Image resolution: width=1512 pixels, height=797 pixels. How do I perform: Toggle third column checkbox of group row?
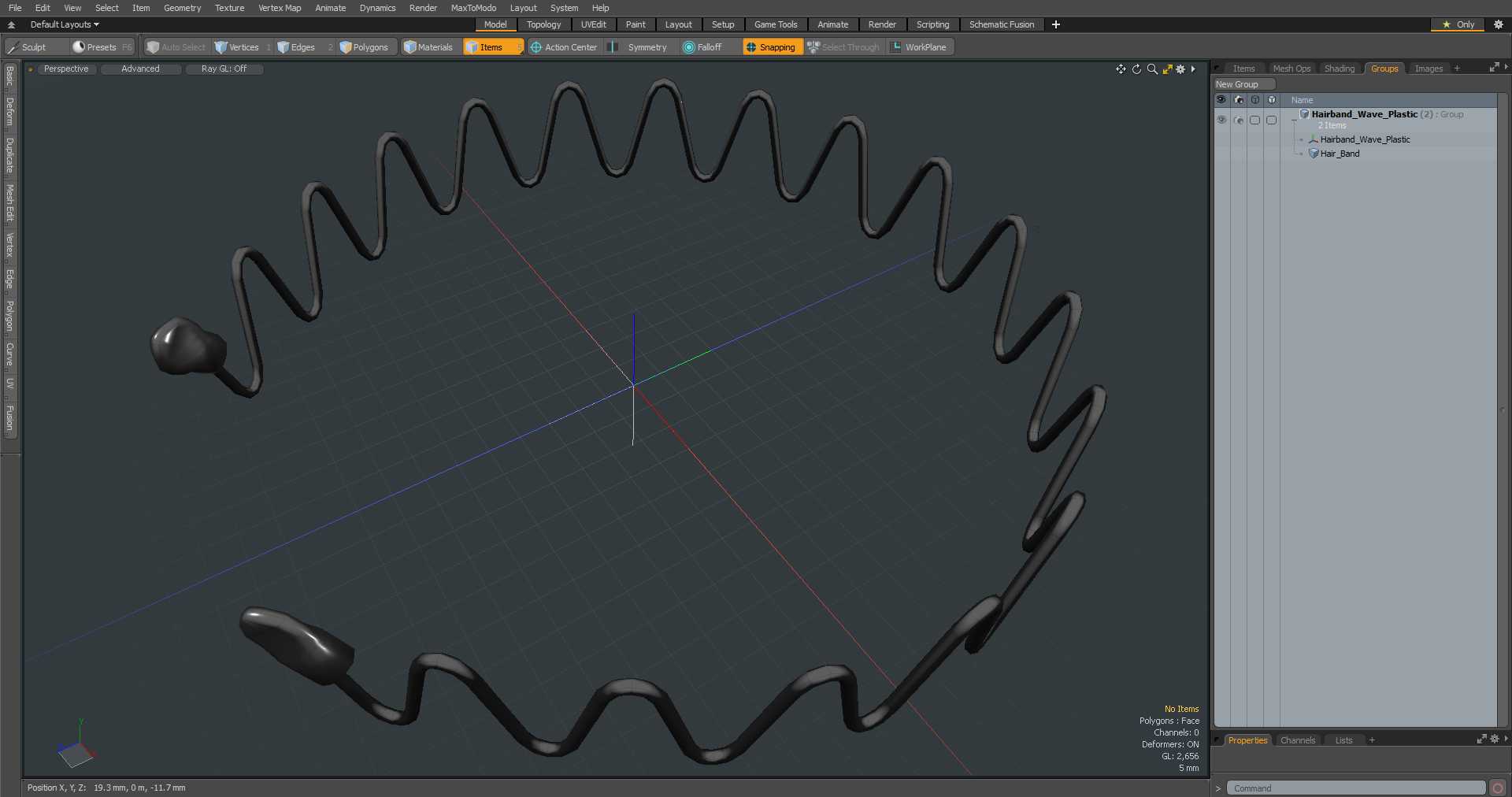point(1255,120)
